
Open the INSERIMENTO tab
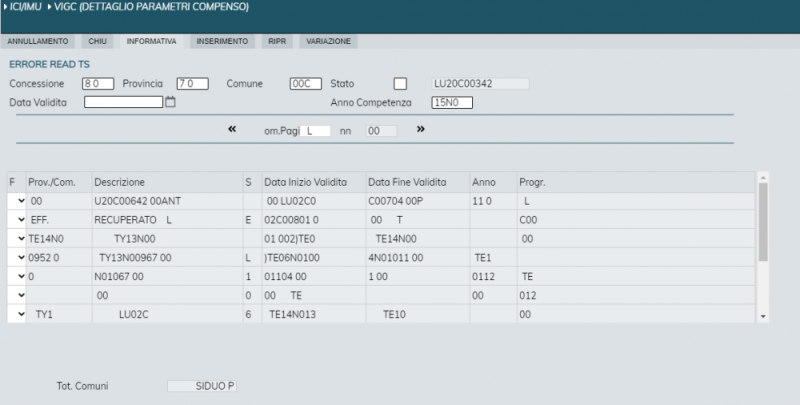[222, 42]
